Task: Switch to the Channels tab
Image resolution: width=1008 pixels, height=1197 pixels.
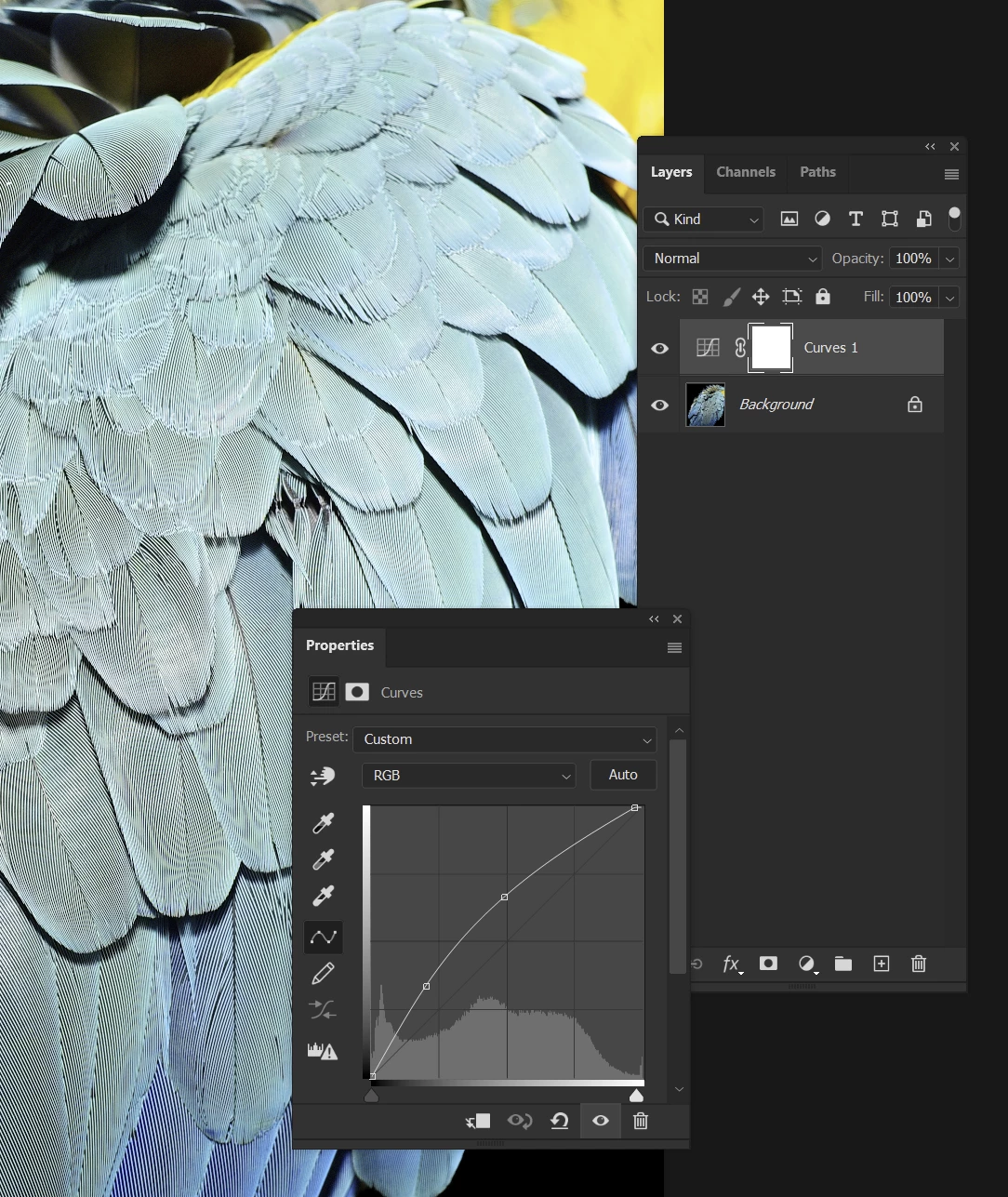Action: pyautogui.click(x=746, y=172)
